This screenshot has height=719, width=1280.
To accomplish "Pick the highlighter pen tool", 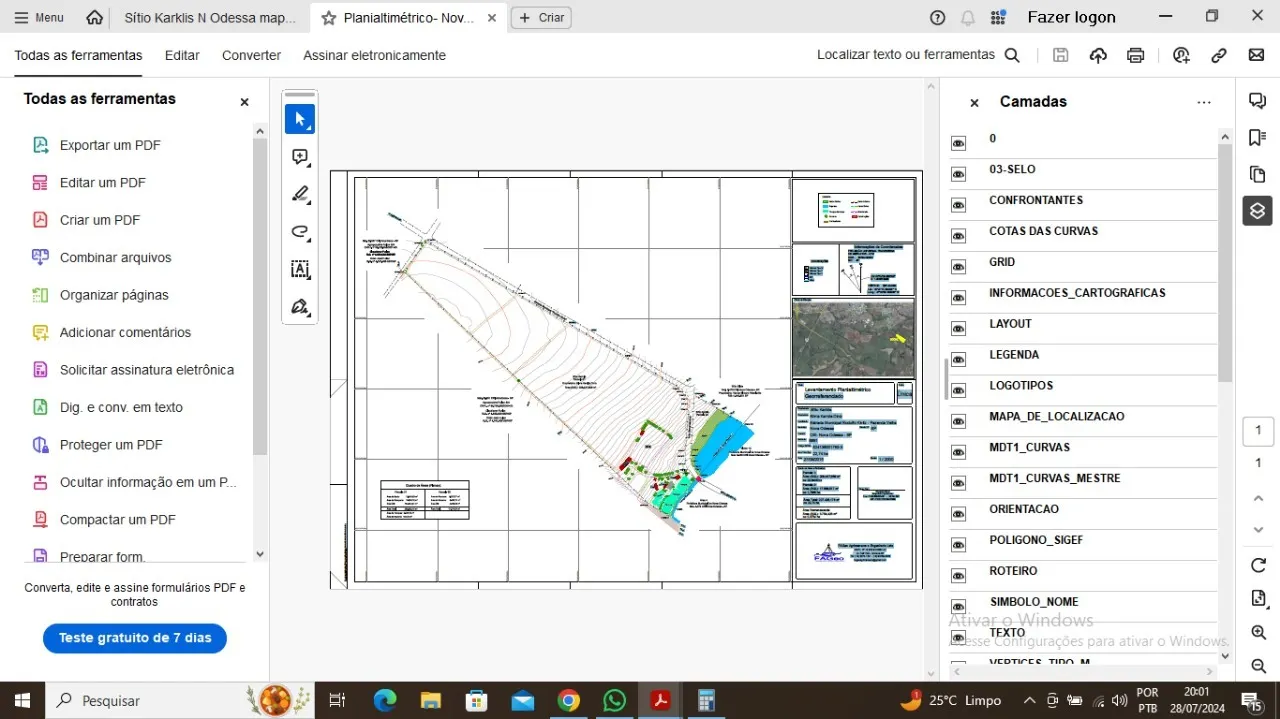I will 300,194.
